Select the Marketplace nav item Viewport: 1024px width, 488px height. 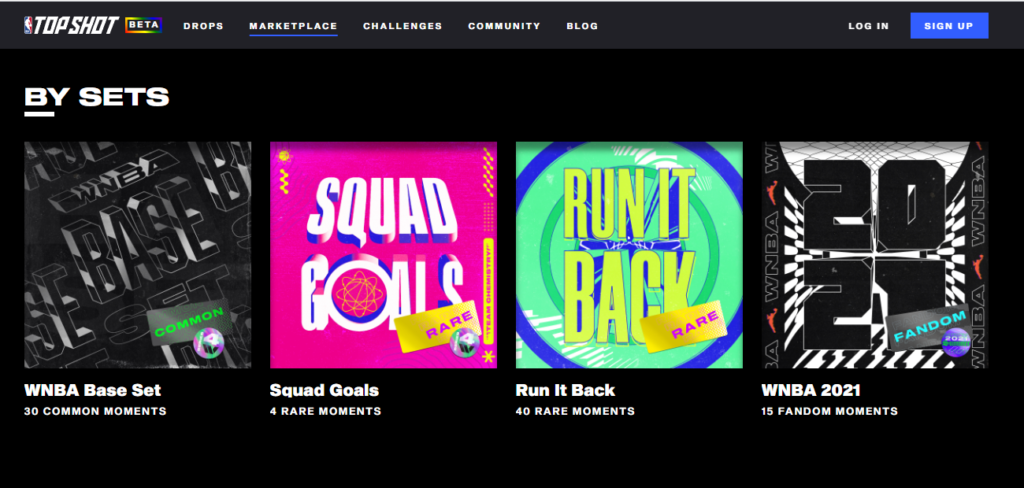(293, 26)
